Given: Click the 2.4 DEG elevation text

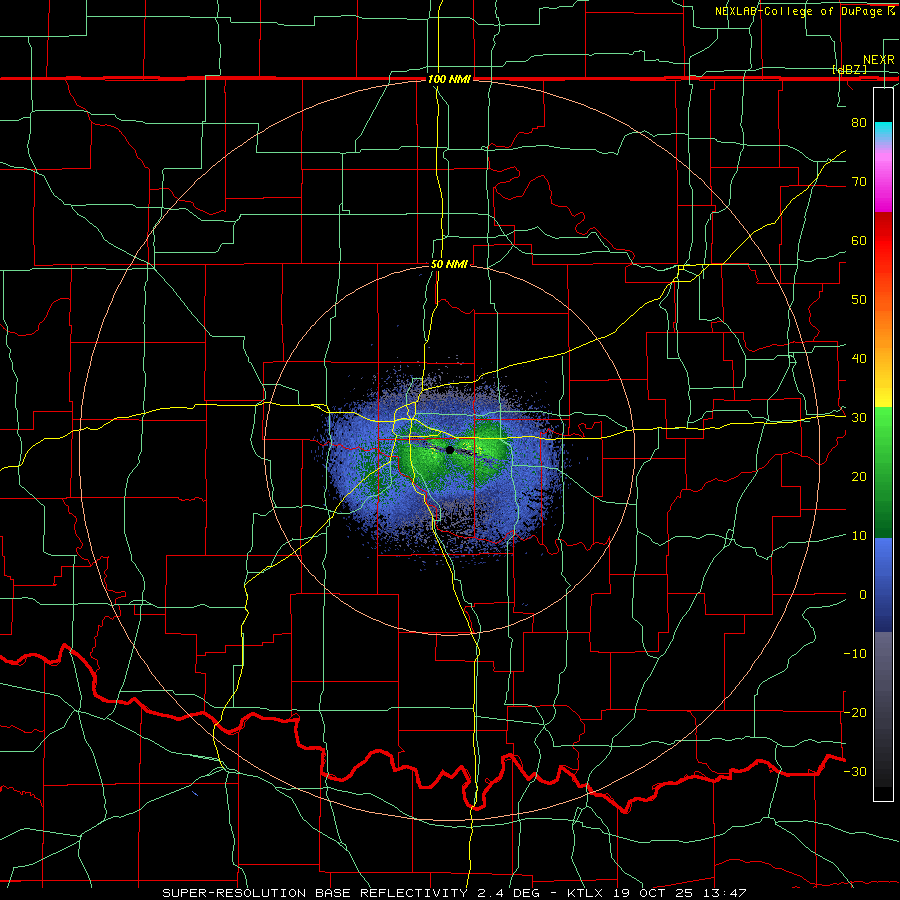Looking at the screenshot, I should pyautogui.click(x=508, y=893).
